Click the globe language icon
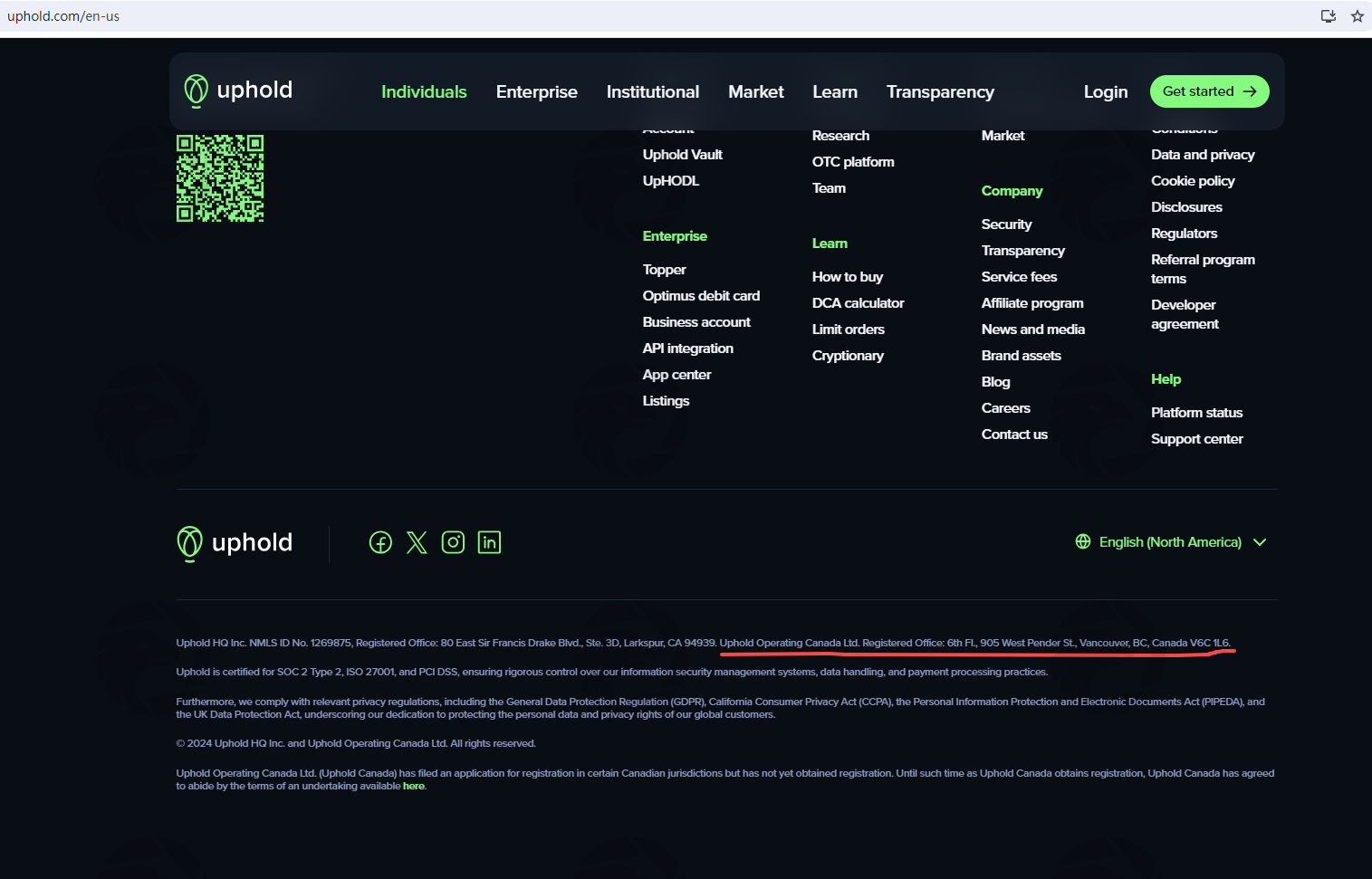Image resolution: width=1372 pixels, height=879 pixels. click(x=1083, y=541)
